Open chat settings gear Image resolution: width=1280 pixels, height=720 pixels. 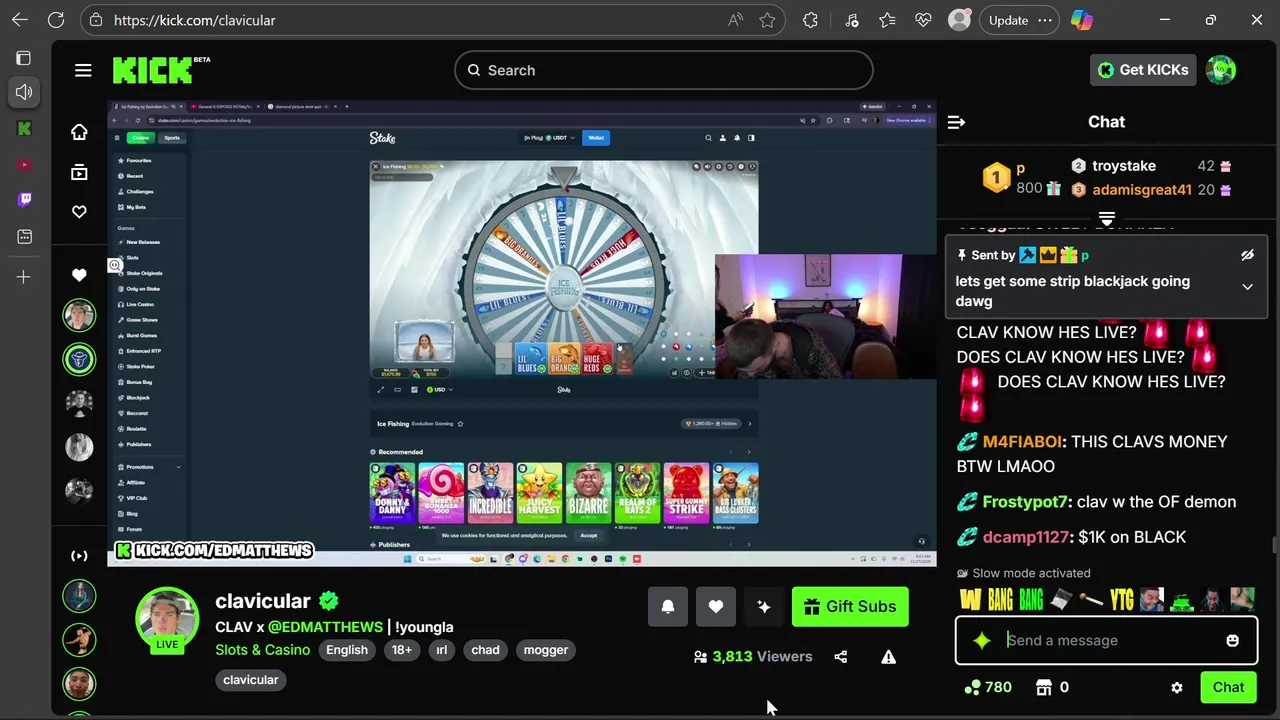(x=1177, y=688)
